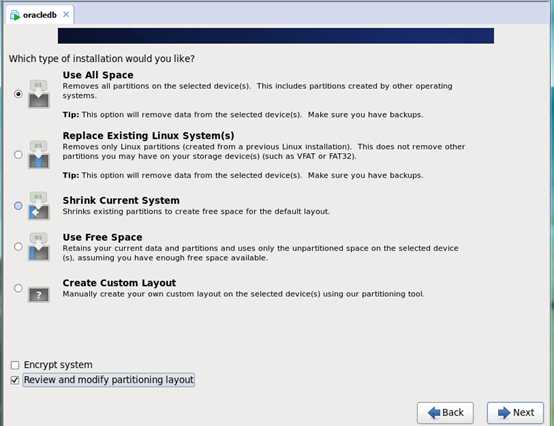The height and width of the screenshot is (426, 554).
Task: Click the Create Custom Layout heading text
Action: click(x=119, y=283)
